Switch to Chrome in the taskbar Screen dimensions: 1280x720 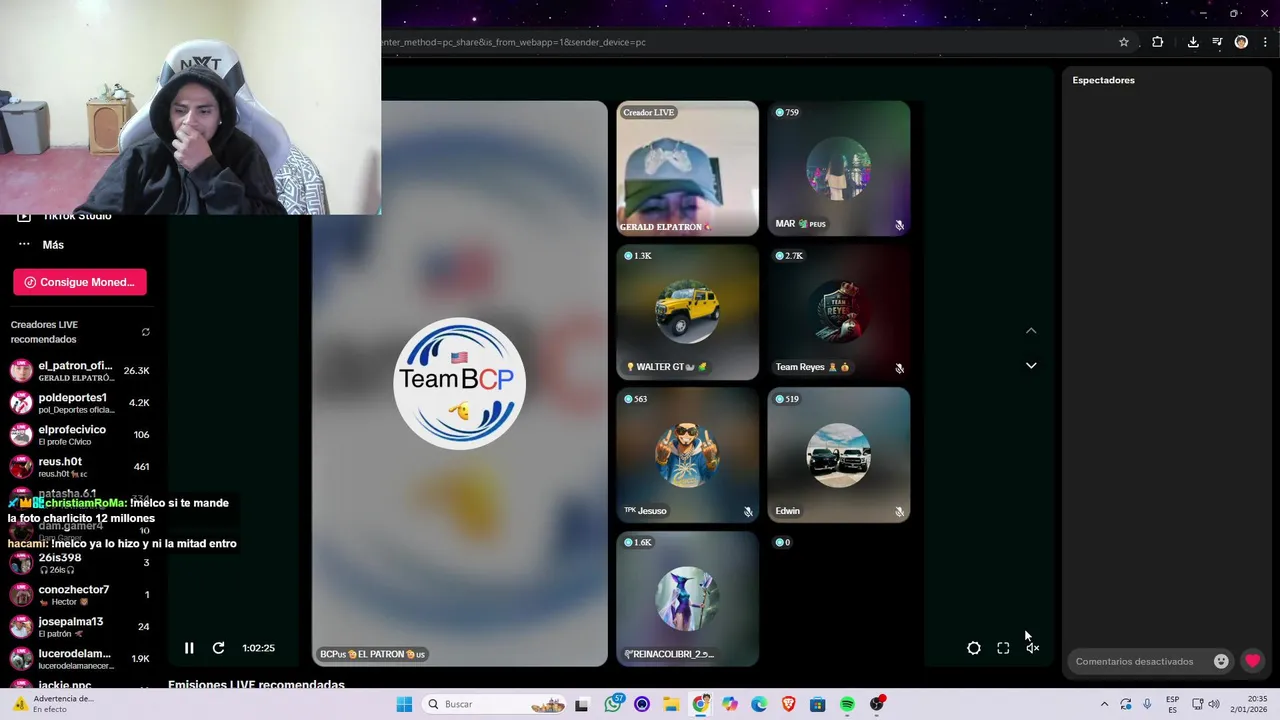701,704
